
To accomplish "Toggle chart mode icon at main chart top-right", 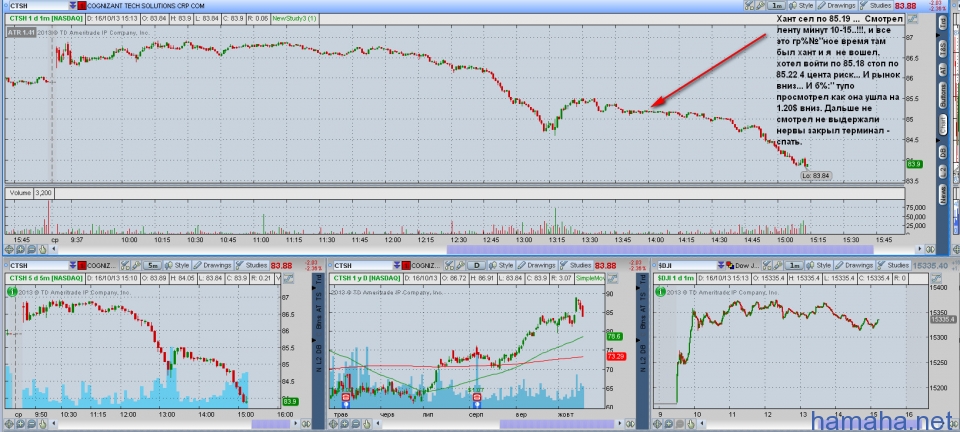I will tap(912, 18).
